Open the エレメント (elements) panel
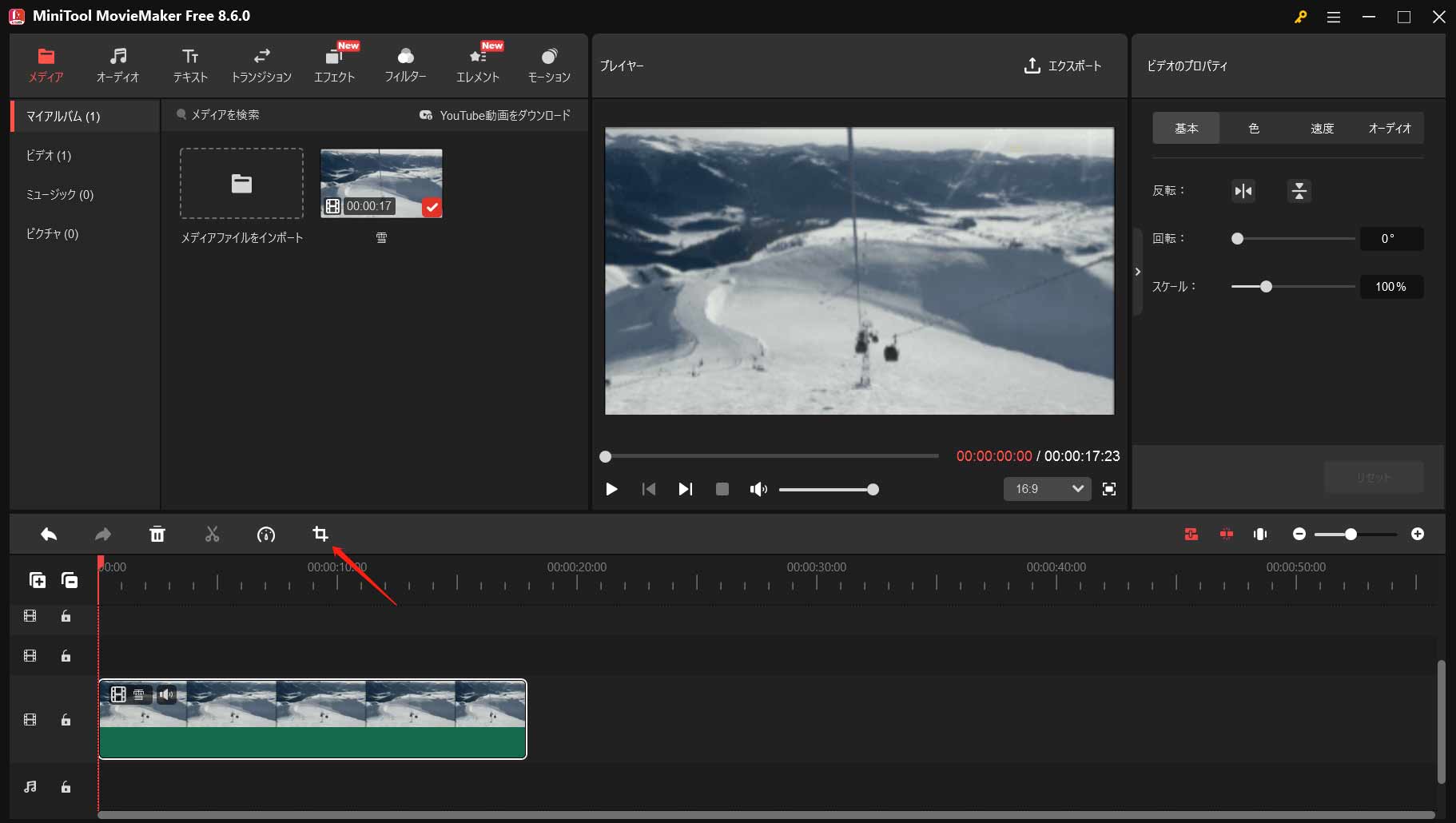This screenshot has height=823, width=1456. (x=477, y=64)
